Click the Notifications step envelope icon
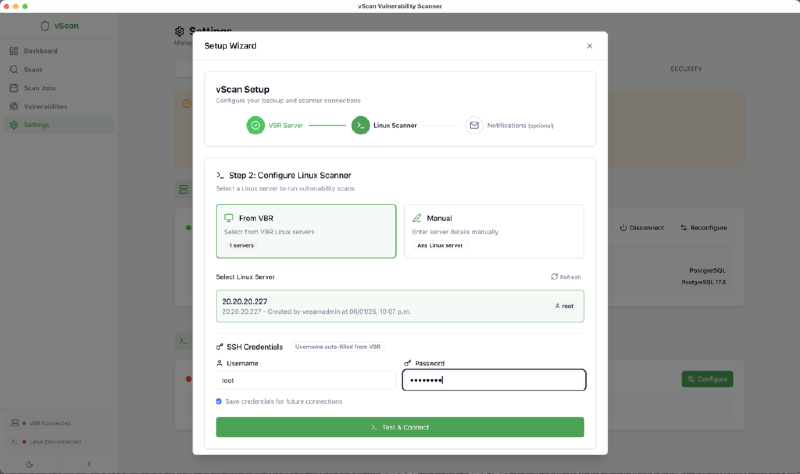 pos(474,125)
